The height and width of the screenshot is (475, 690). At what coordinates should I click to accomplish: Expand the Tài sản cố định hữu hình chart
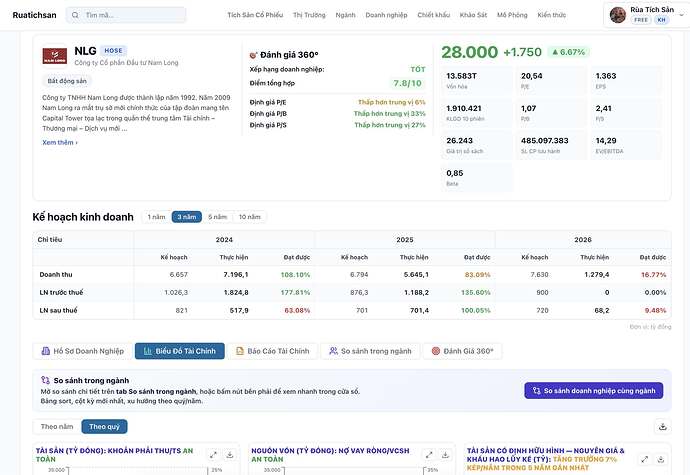point(645,459)
